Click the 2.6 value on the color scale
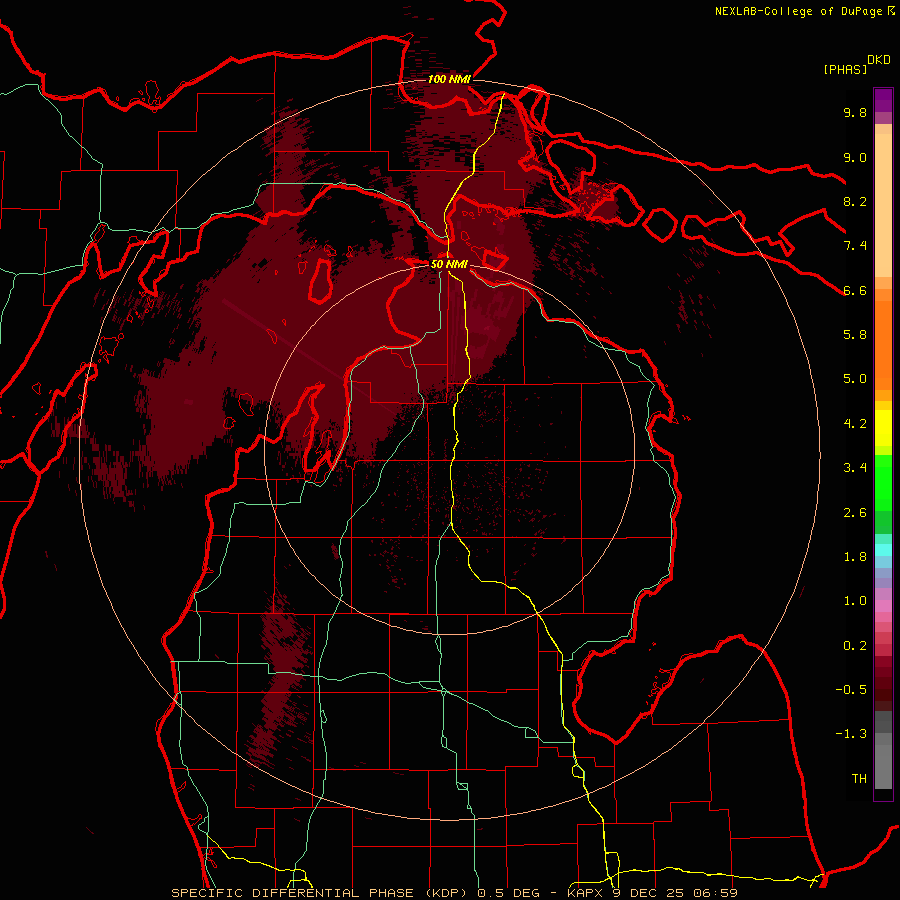The image size is (900, 900). (855, 513)
